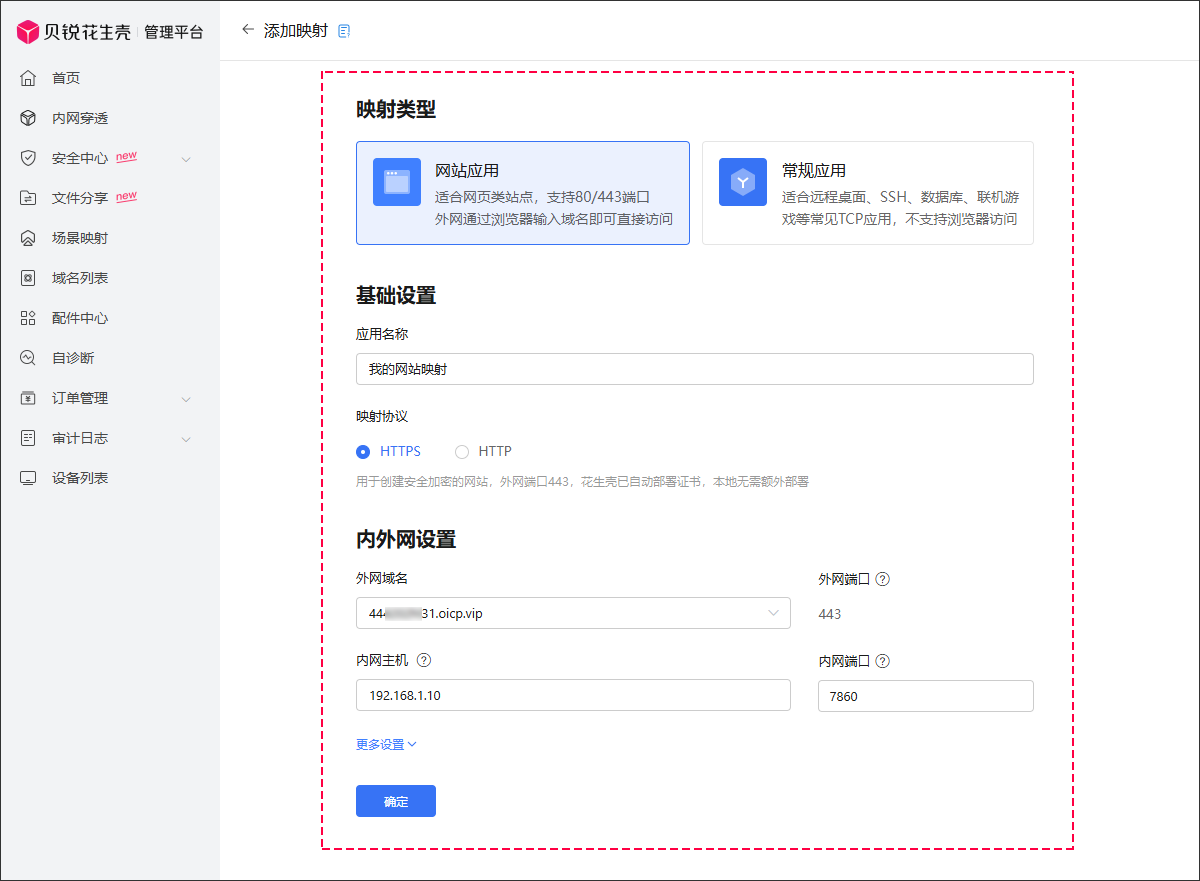Screen dimensions: 1200x881
Task: Click the 贝锐花生壳 logo
Action: 74,32
